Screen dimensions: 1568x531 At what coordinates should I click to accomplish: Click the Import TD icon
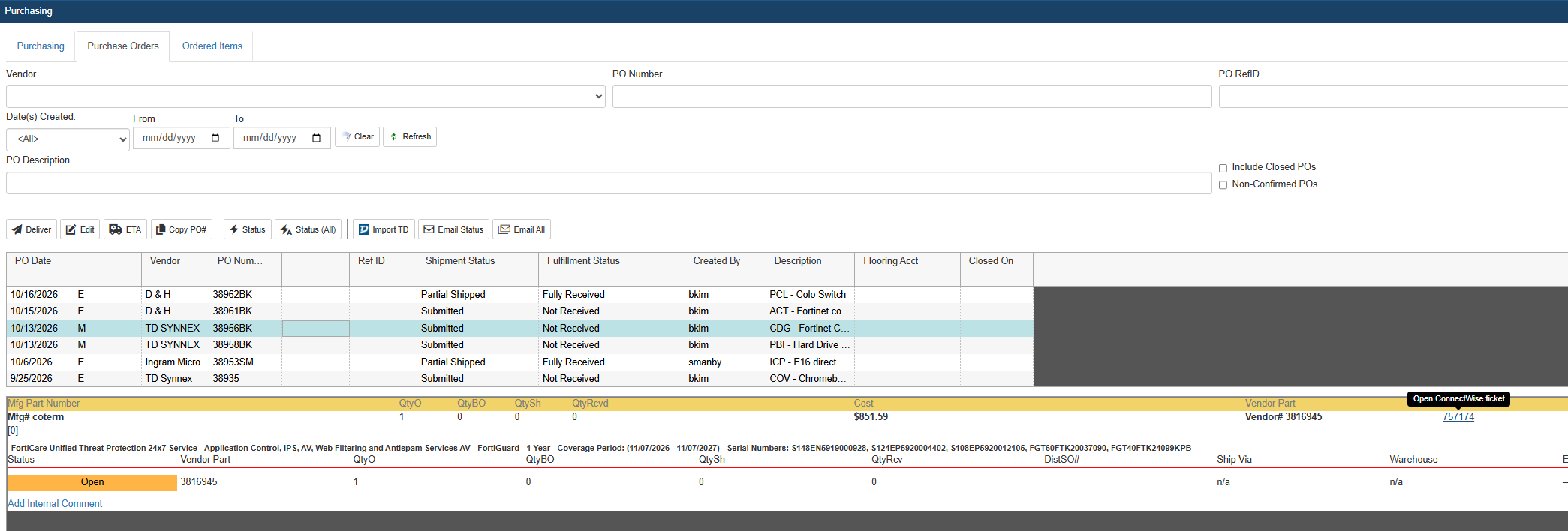(x=364, y=229)
